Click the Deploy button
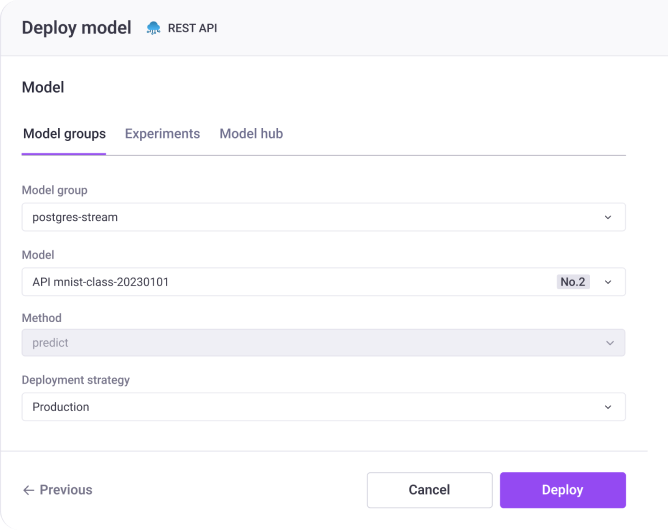Viewport: 668px width, 530px height. 563,490
